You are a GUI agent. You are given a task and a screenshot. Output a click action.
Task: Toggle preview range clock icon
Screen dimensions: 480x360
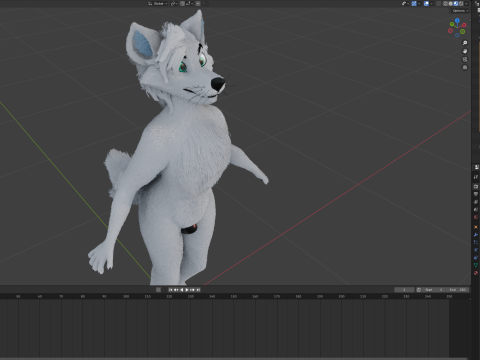(x=419, y=290)
